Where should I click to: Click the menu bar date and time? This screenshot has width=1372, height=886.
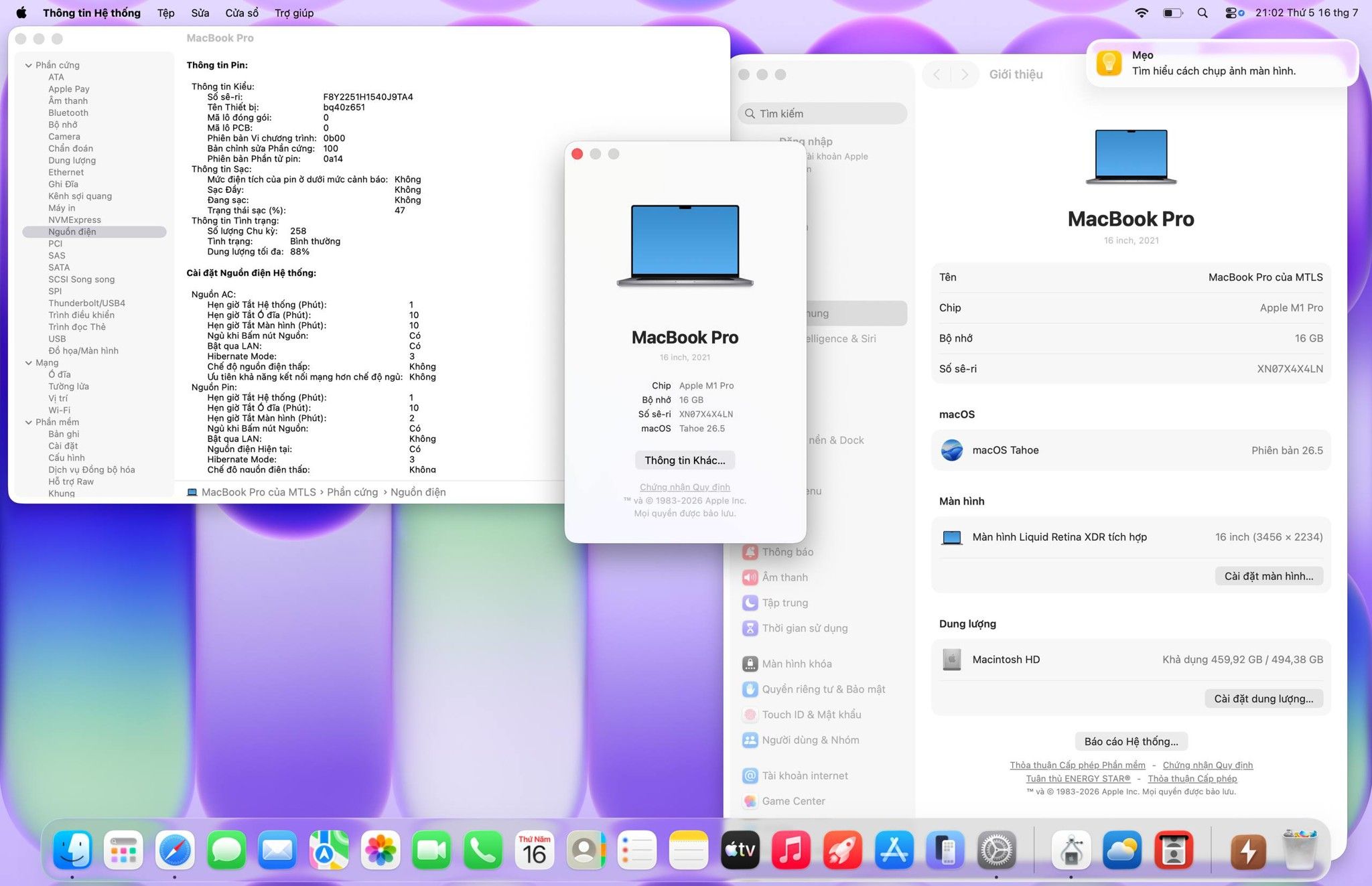tap(1306, 13)
